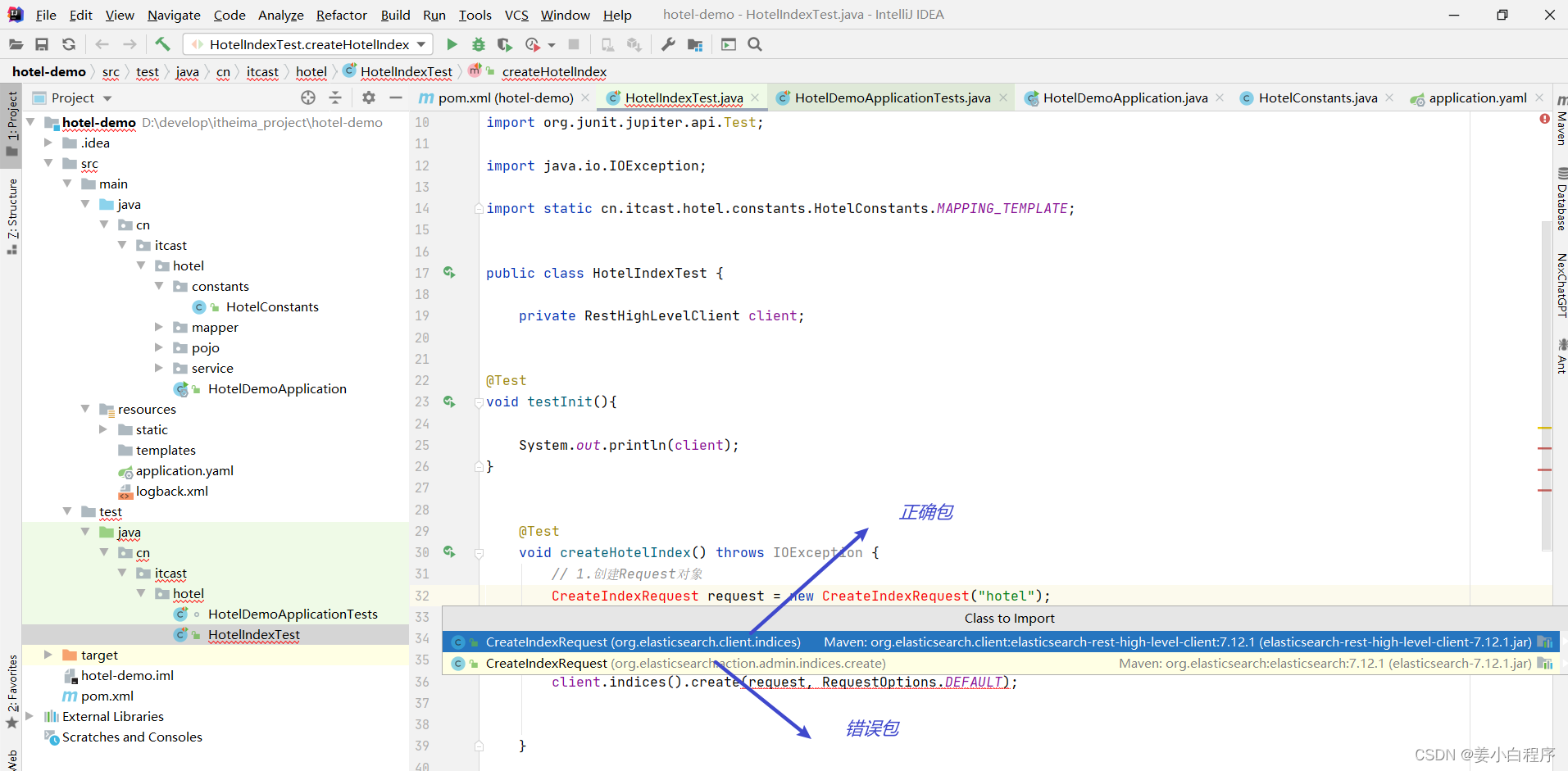This screenshot has height=771, width=1568.
Task: Click run gutter icon beside testInit
Action: [449, 401]
